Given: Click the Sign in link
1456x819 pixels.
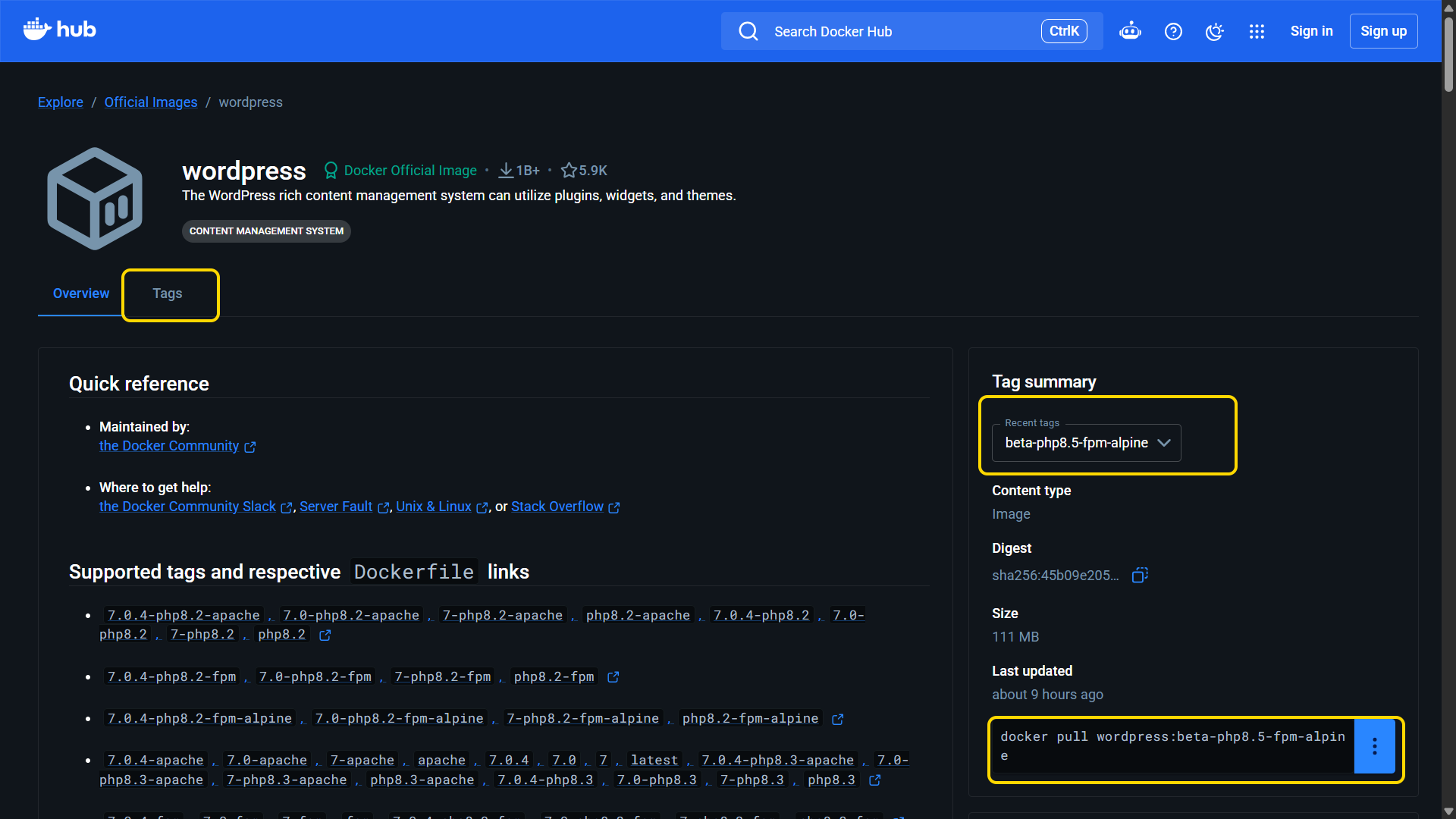Looking at the screenshot, I should click(x=1312, y=31).
